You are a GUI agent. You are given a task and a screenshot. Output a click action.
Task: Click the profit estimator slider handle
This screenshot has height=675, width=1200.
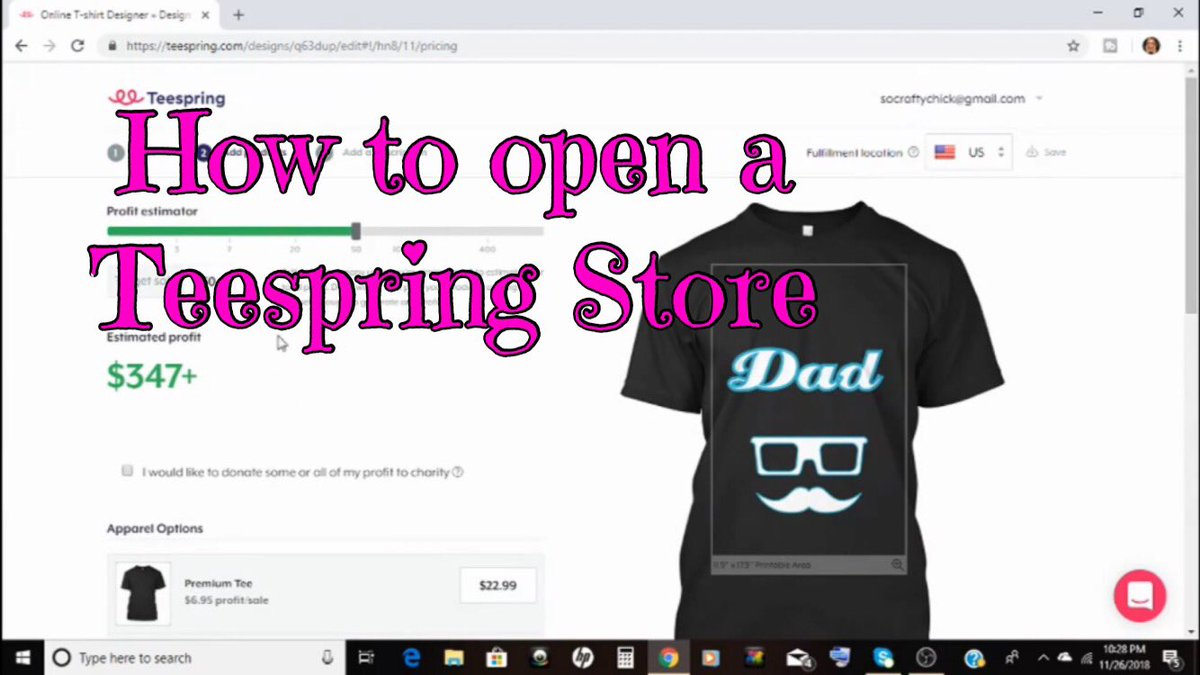tap(356, 231)
